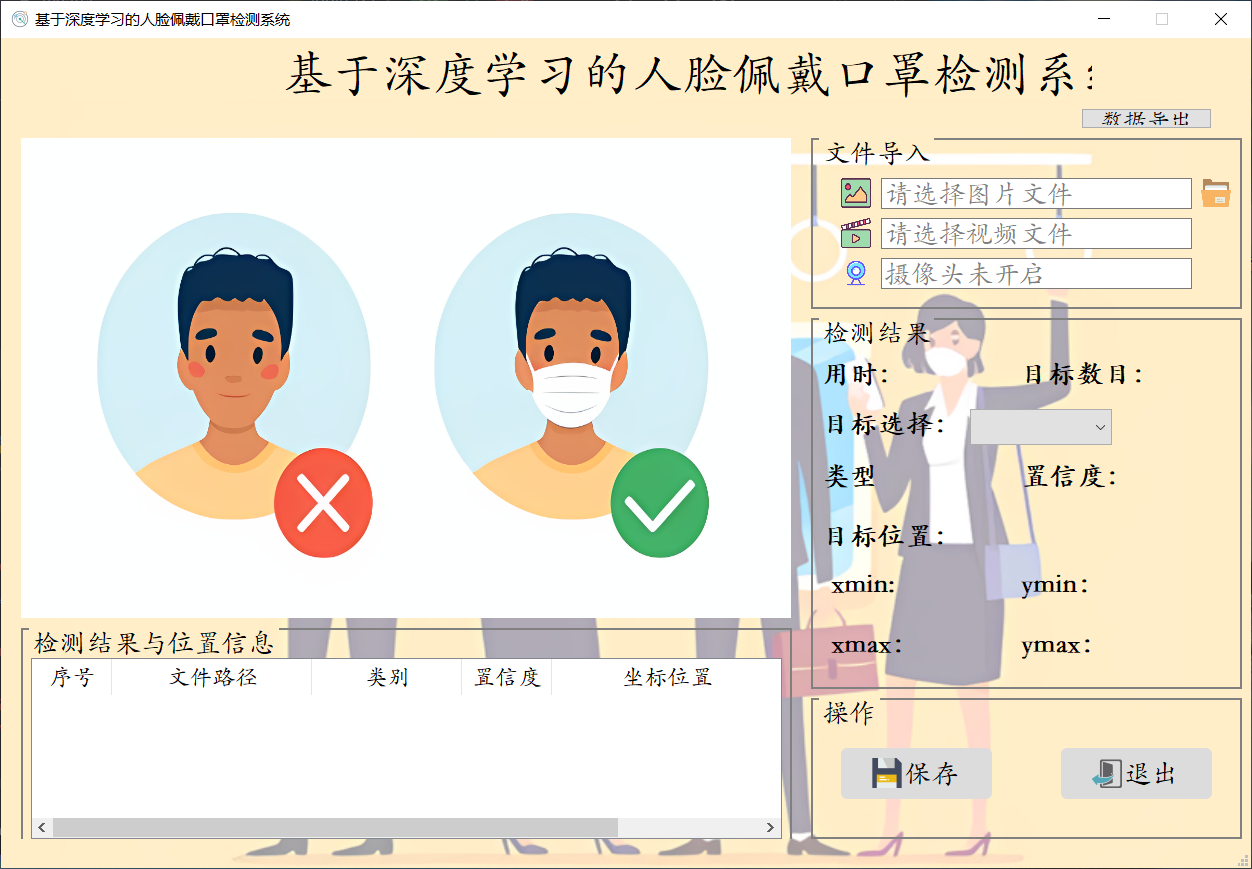Click the 保存 save button

tap(916, 773)
